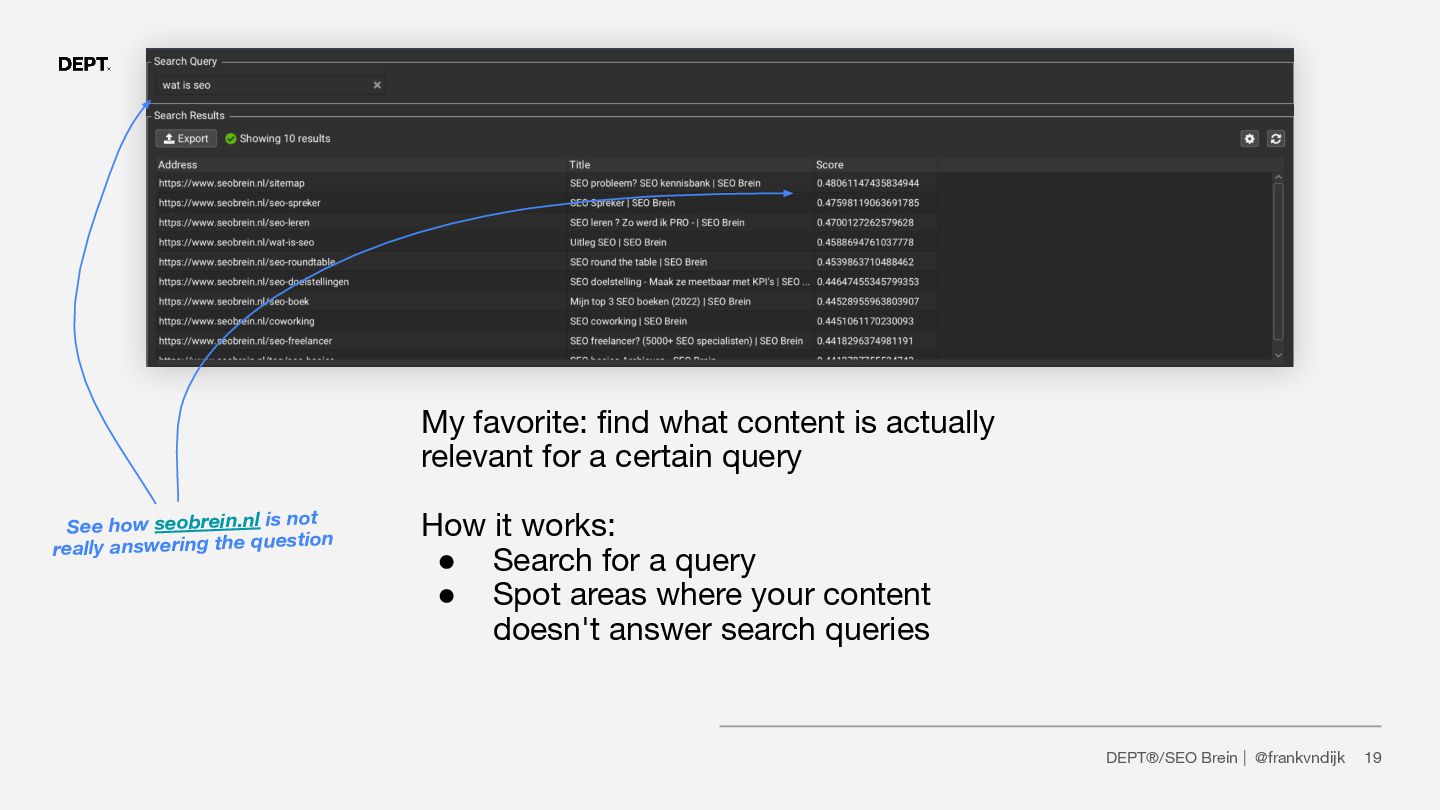Select the https://www.seobrein.nl/seo-freelancer address
The image size is (1440, 810).
(x=245, y=341)
